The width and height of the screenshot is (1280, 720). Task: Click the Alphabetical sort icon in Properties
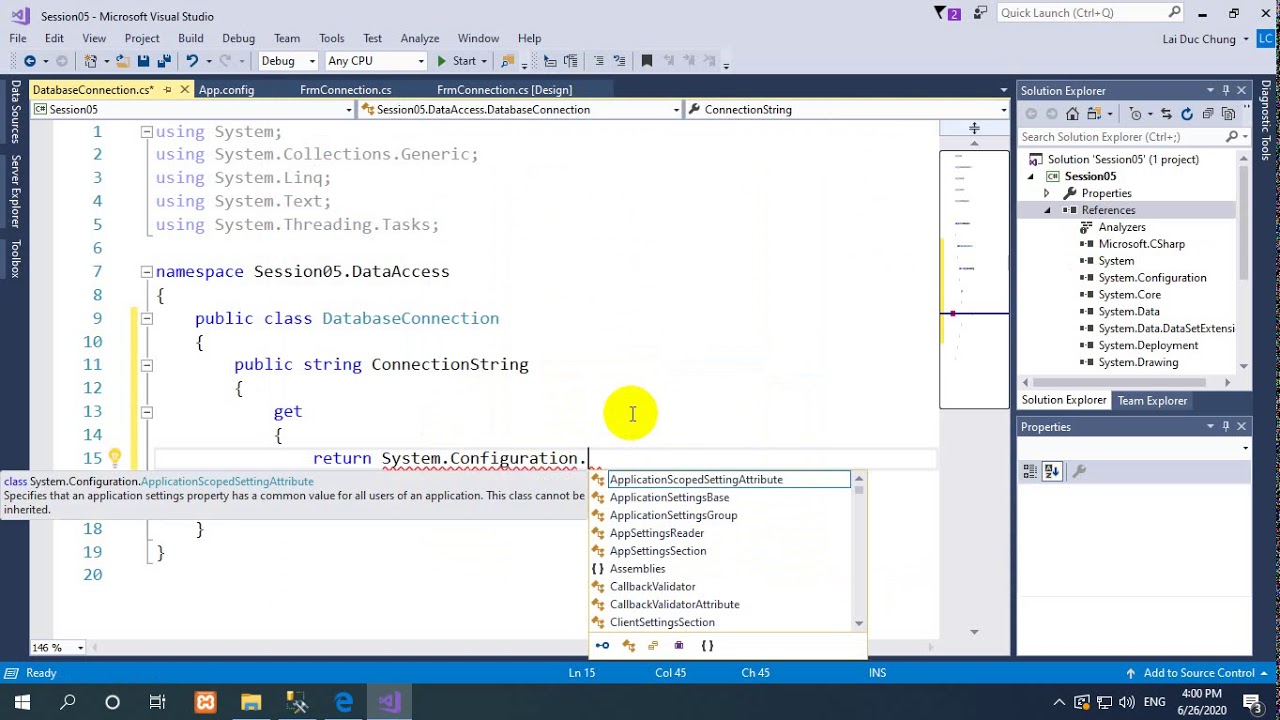tap(1051, 471)
